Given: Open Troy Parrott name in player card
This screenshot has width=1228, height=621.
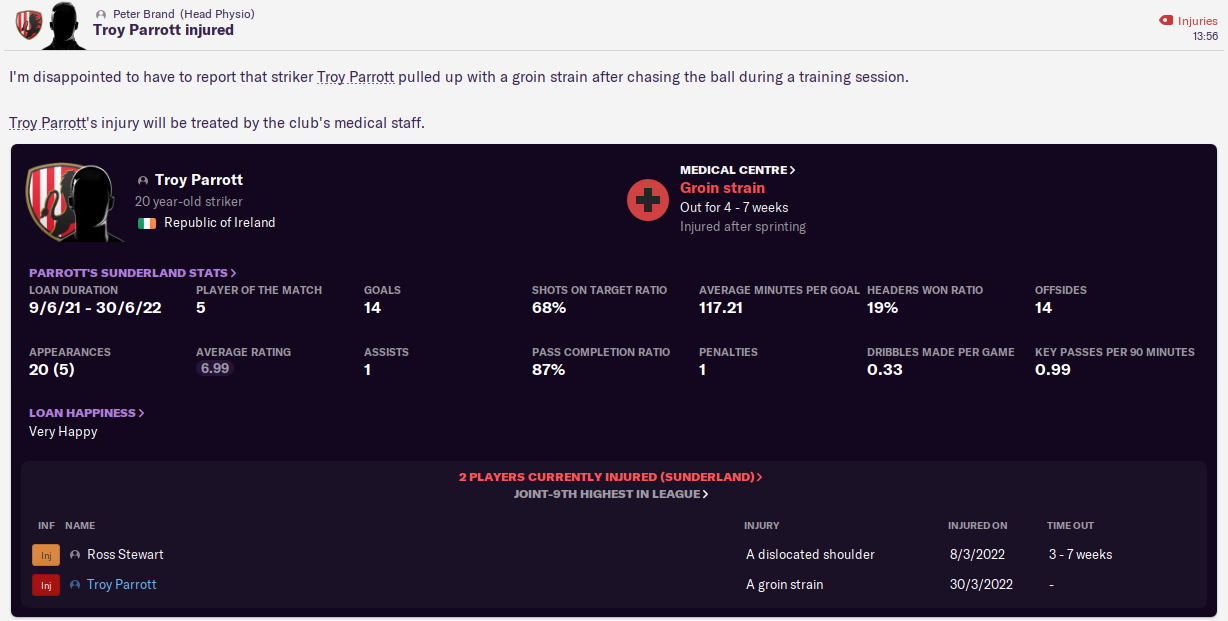Looking at the screenshot, I should tap(199, 180).
